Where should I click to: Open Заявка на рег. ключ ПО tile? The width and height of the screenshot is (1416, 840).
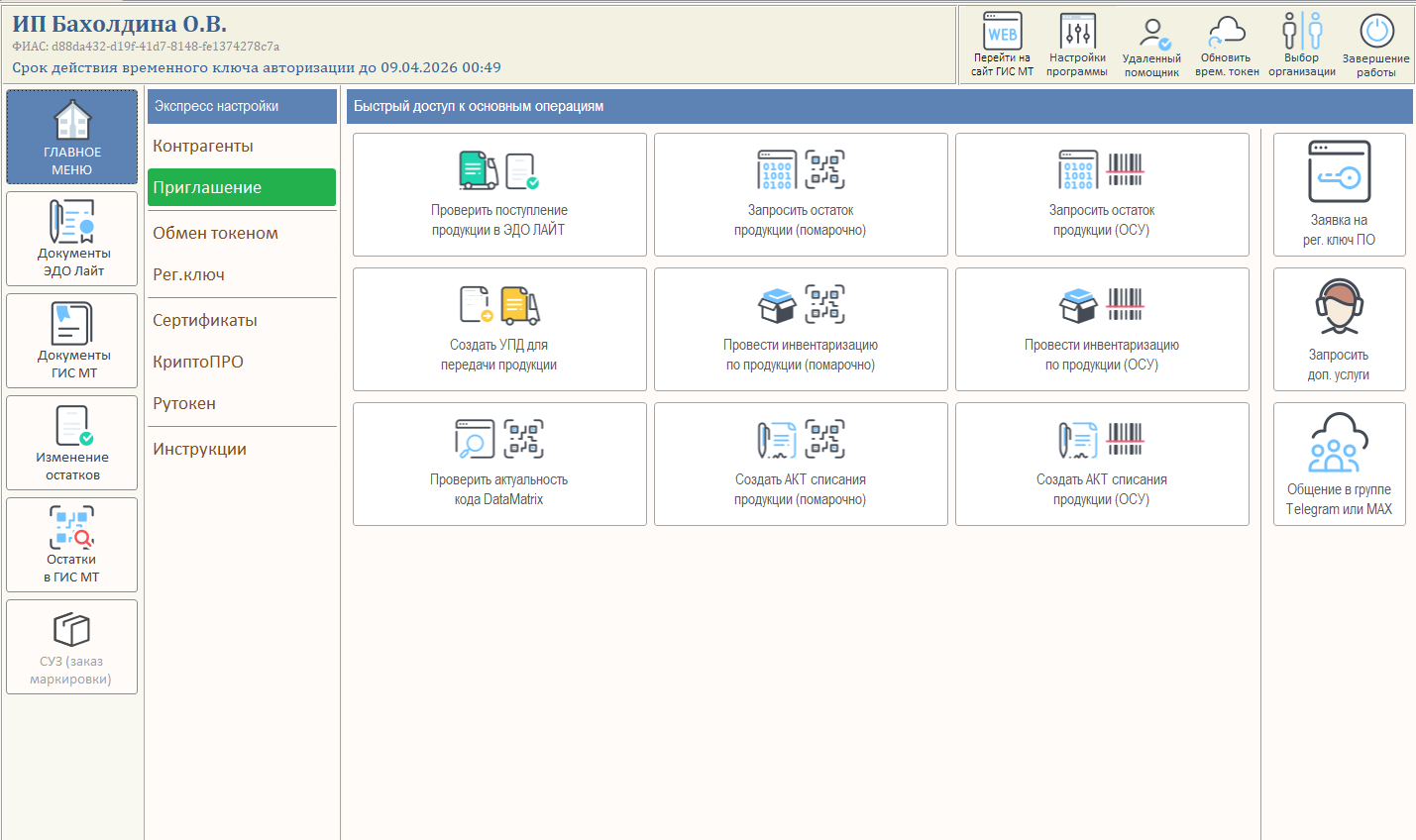tap(1339, 195)
